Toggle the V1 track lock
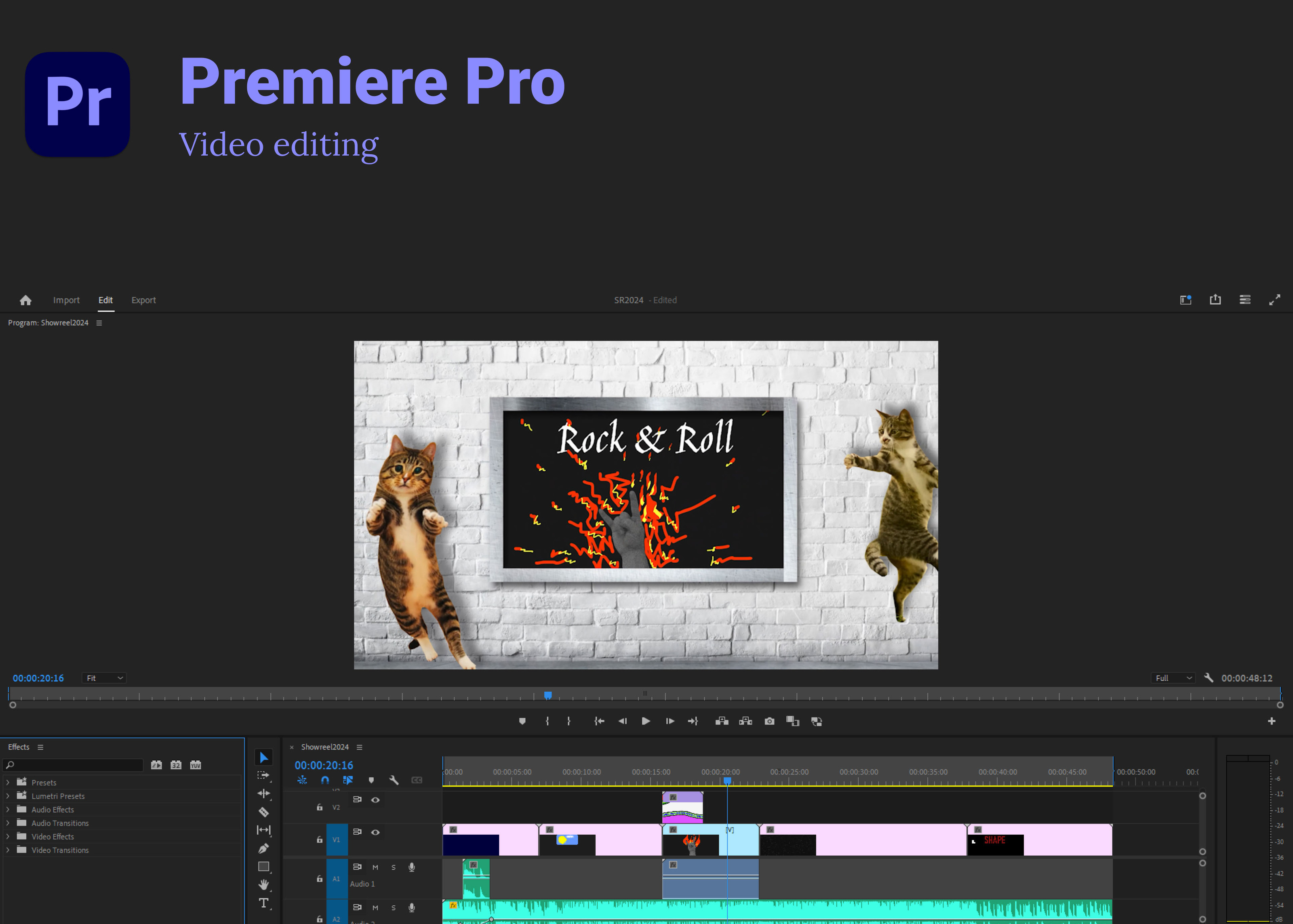This screenshot has width=1293, height=924. coord(320,840)
